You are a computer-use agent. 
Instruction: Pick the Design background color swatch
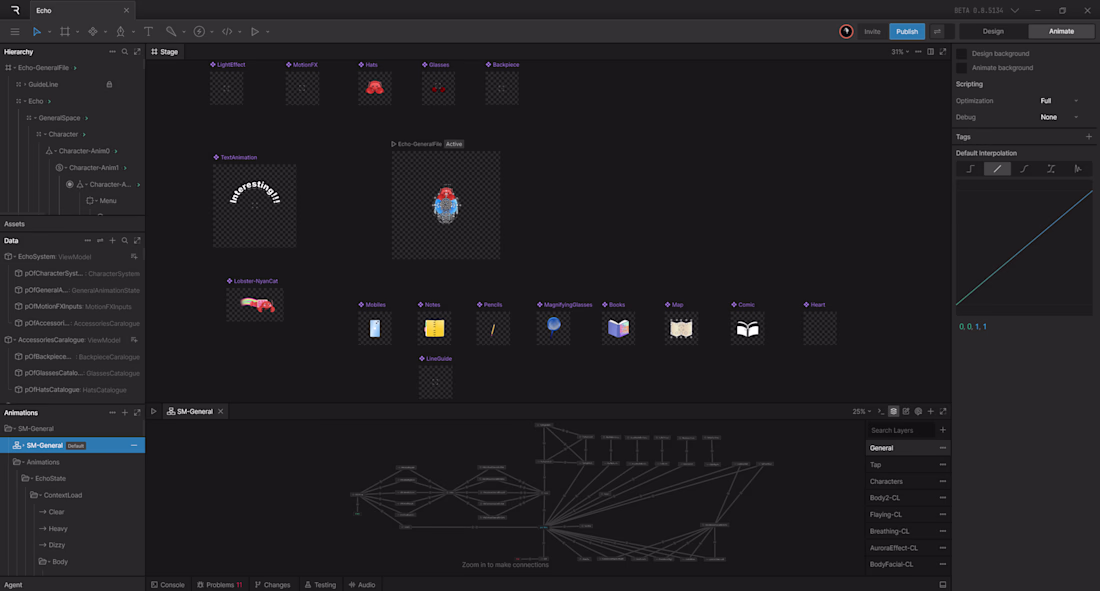pyautogui.click(x=962, y=54)
